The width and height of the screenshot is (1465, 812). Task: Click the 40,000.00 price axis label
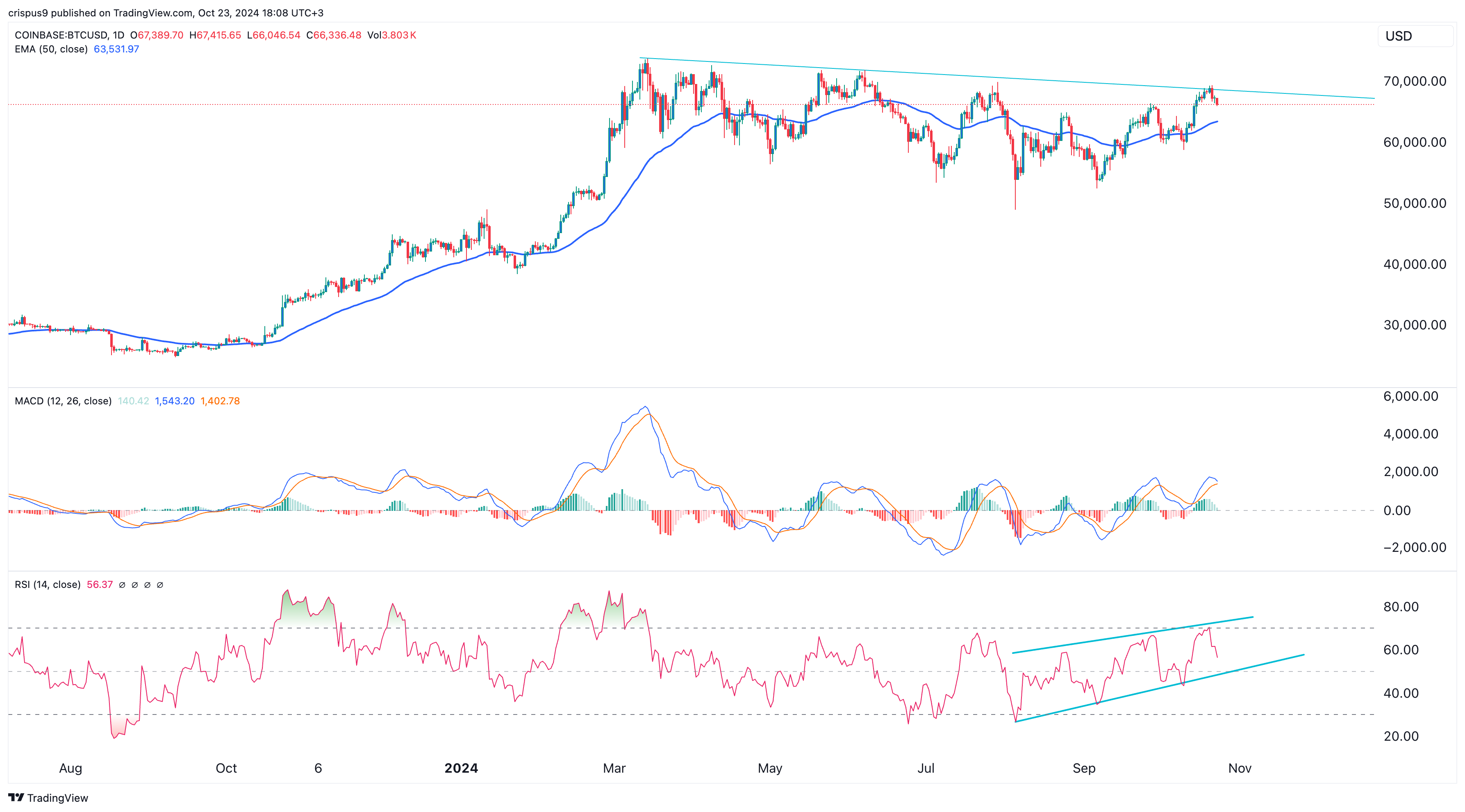pos(1415,264)
